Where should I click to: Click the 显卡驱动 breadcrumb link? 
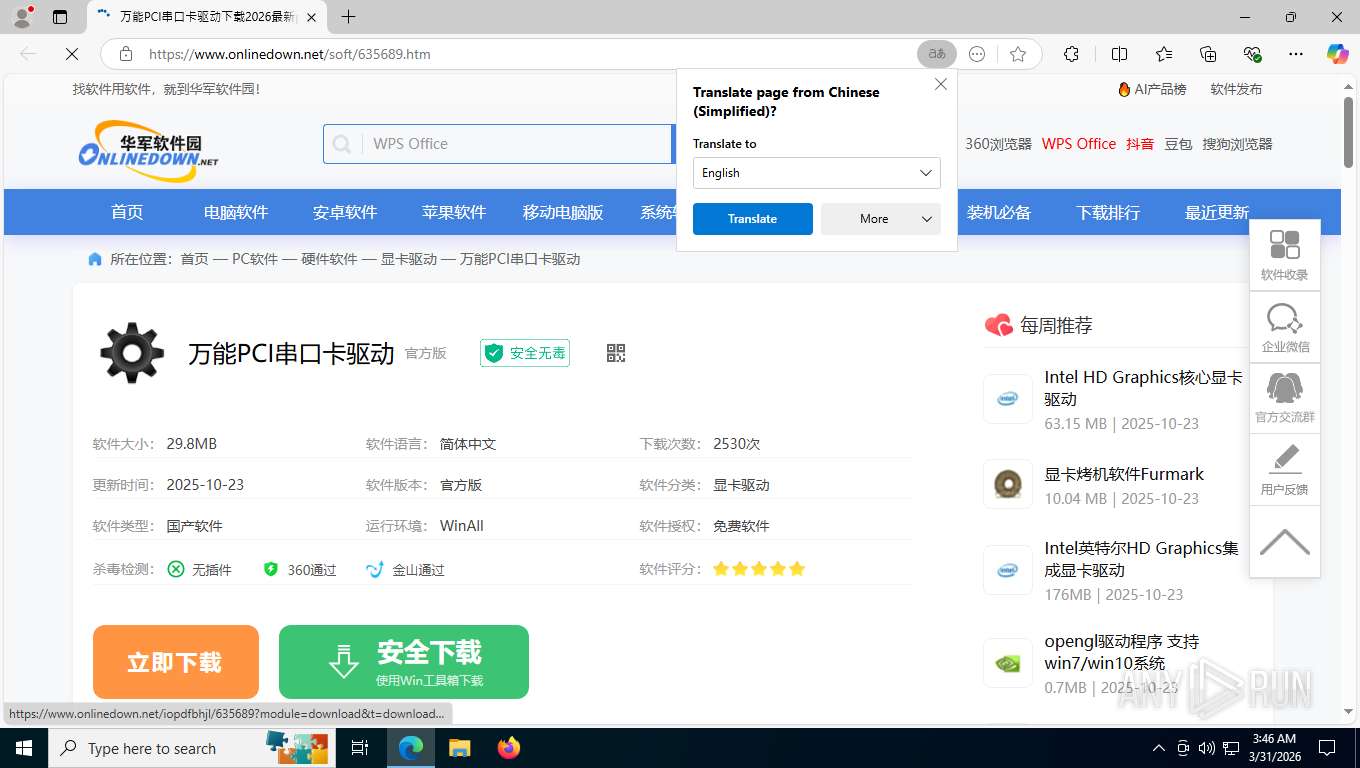pos(409,259)
